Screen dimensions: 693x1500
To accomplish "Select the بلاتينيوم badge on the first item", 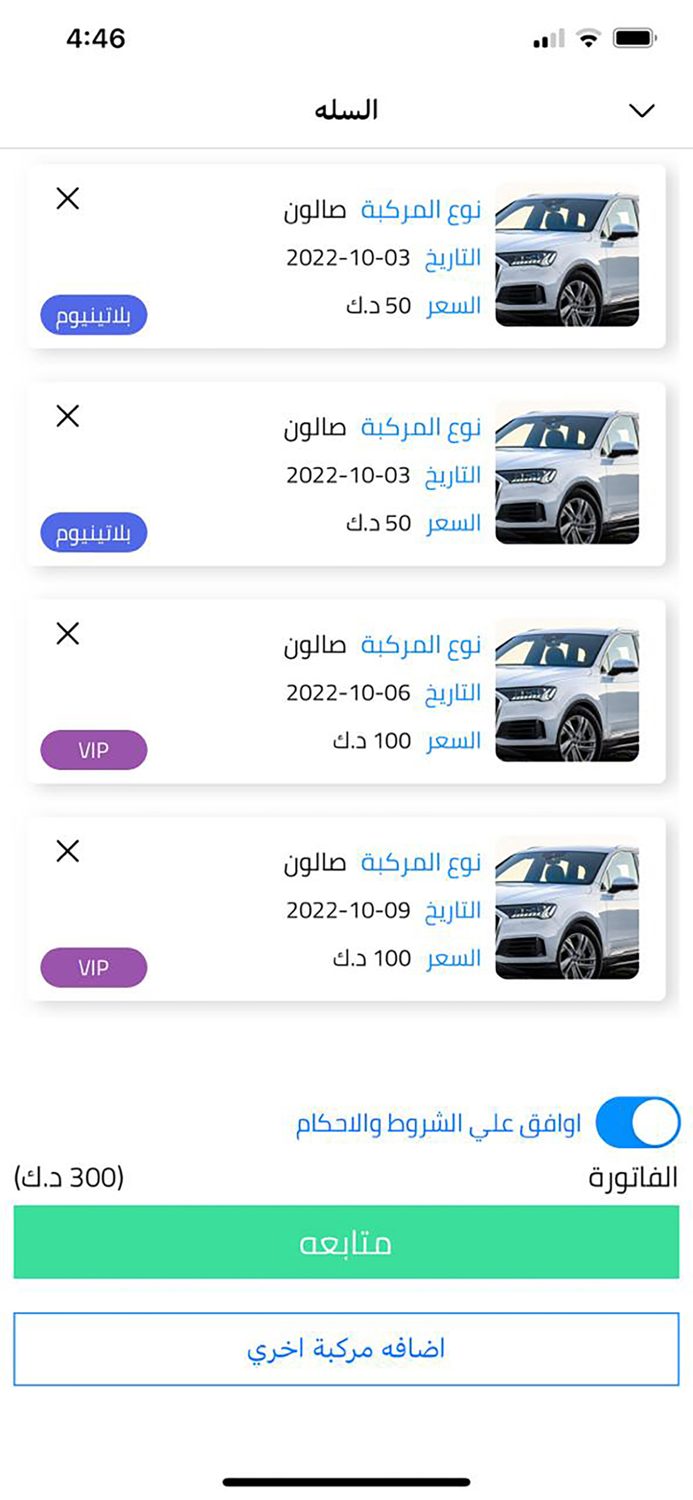I will click(93, 314).
